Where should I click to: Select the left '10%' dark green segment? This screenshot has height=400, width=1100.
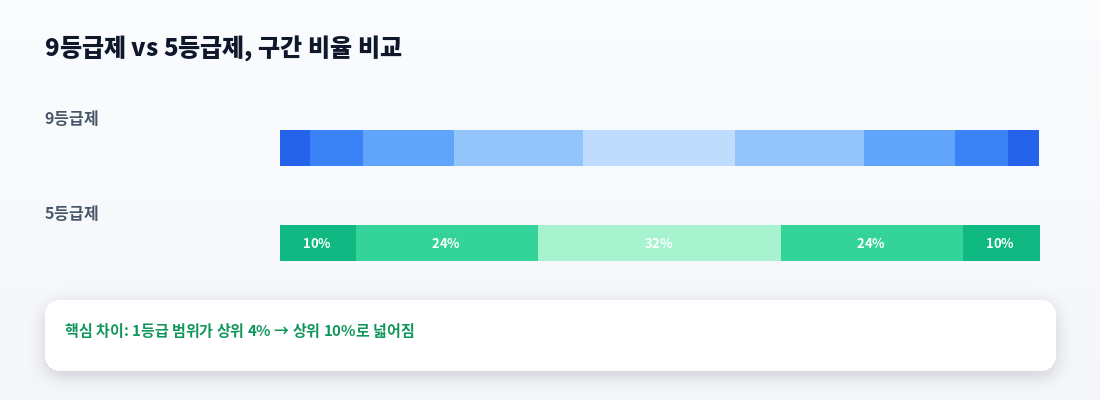coord(318,243)
